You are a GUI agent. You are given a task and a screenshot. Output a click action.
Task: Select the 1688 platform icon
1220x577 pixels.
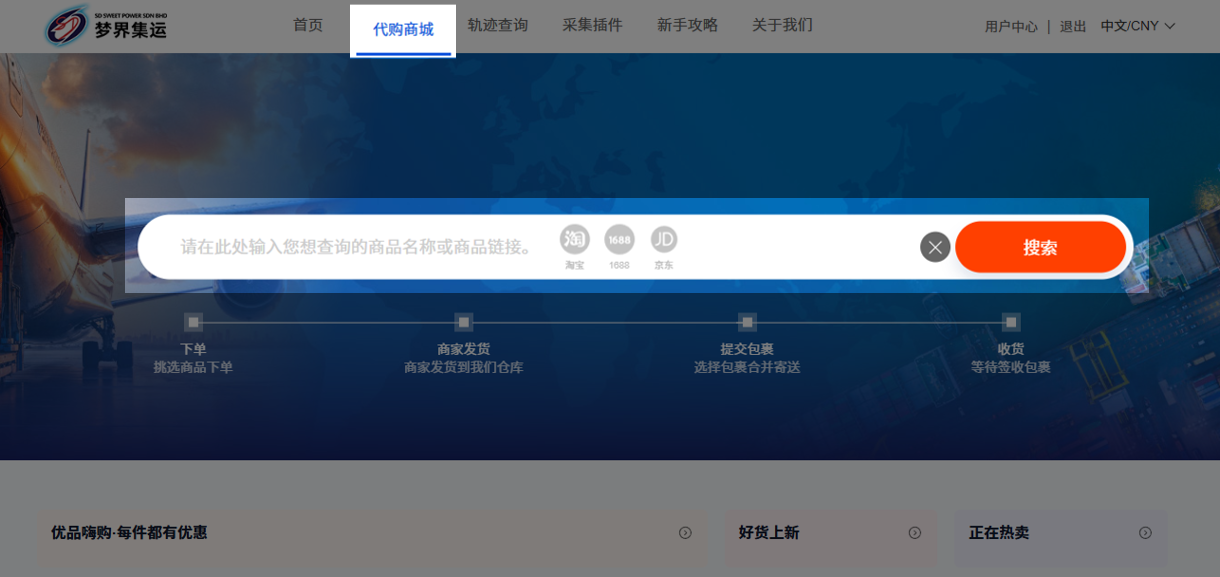point(619,240)
